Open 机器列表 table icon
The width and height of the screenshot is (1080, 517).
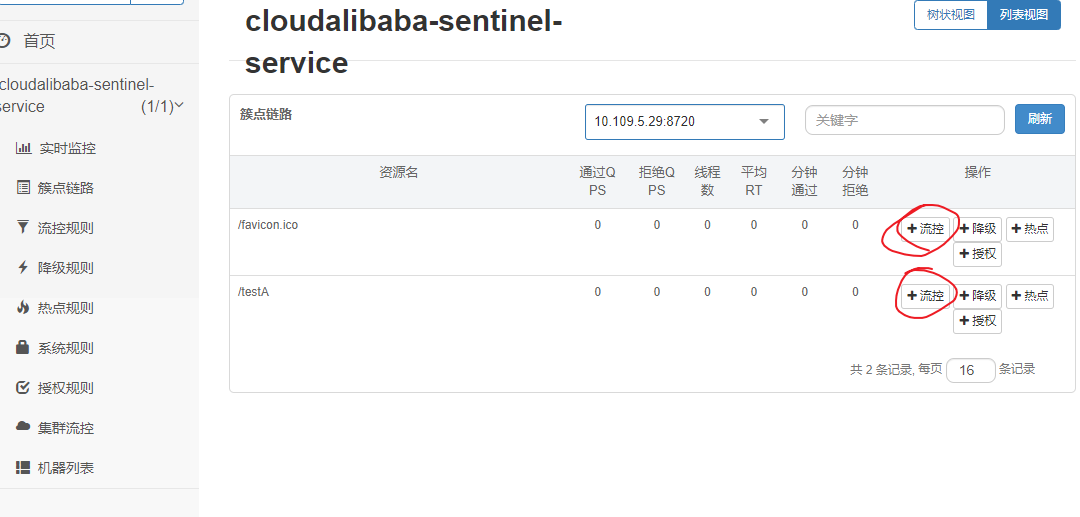point(23,467)
